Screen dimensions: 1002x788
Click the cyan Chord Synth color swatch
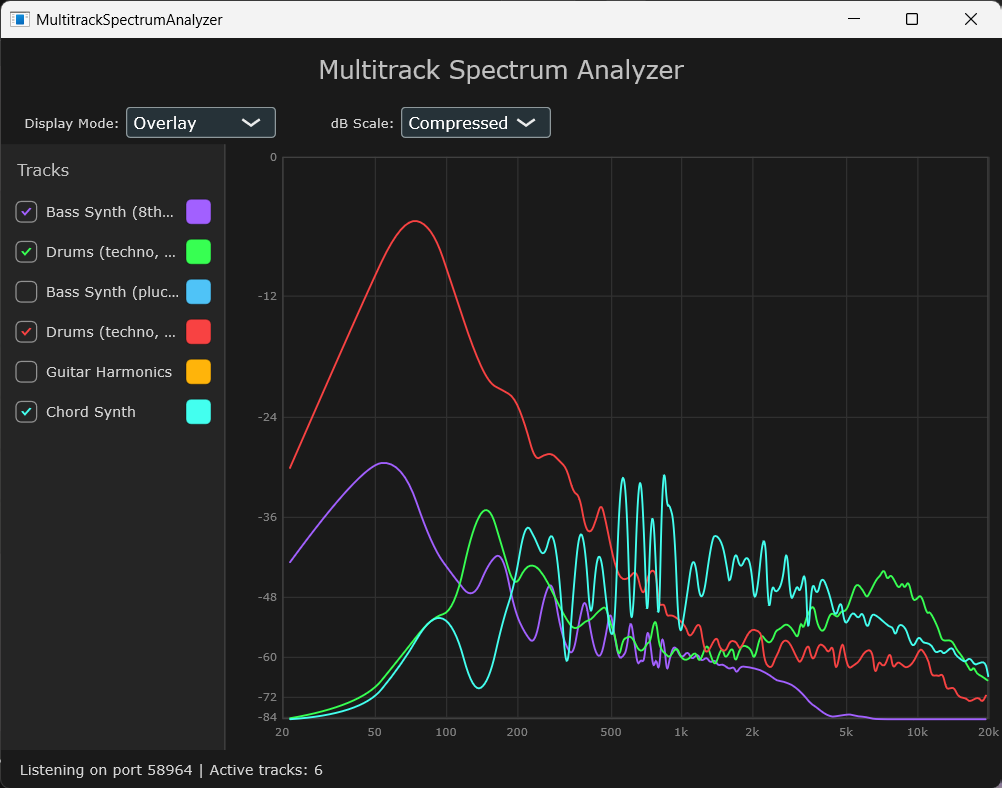pos(197,412)
